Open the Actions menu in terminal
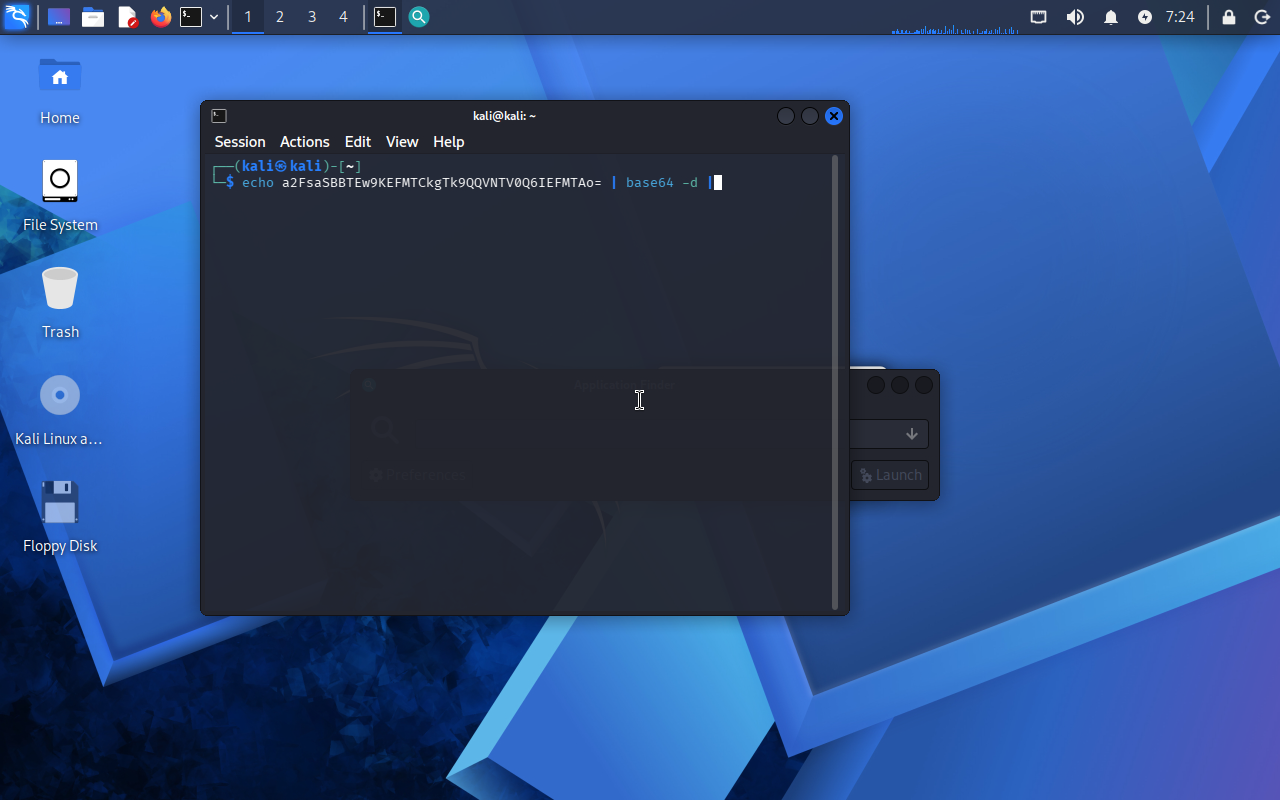Viewport: 1280px width, 800px height. coord(305,142)
